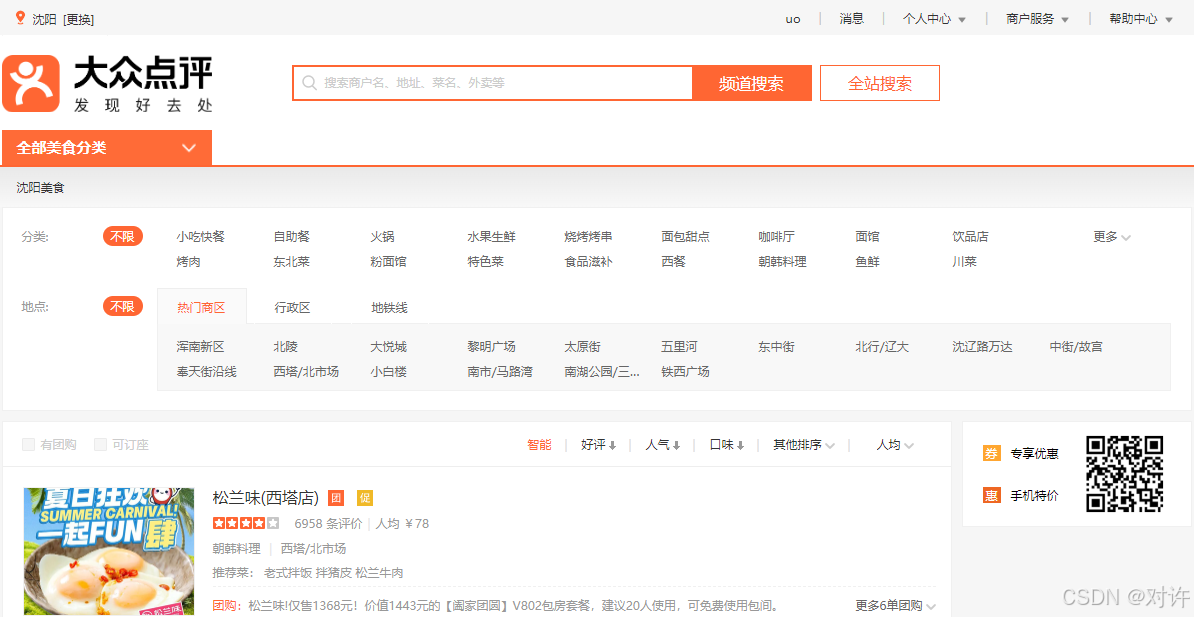Click the 频道搜索 button
Viewport: 1194px width, 617px height.
pyautogui.click(x=752, y=83)
